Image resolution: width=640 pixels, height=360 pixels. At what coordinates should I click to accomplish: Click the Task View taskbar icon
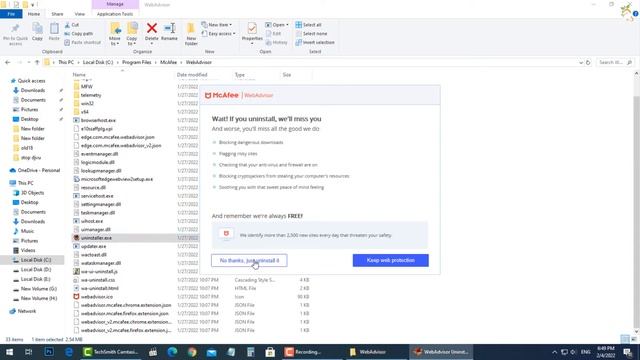(29, 352)
